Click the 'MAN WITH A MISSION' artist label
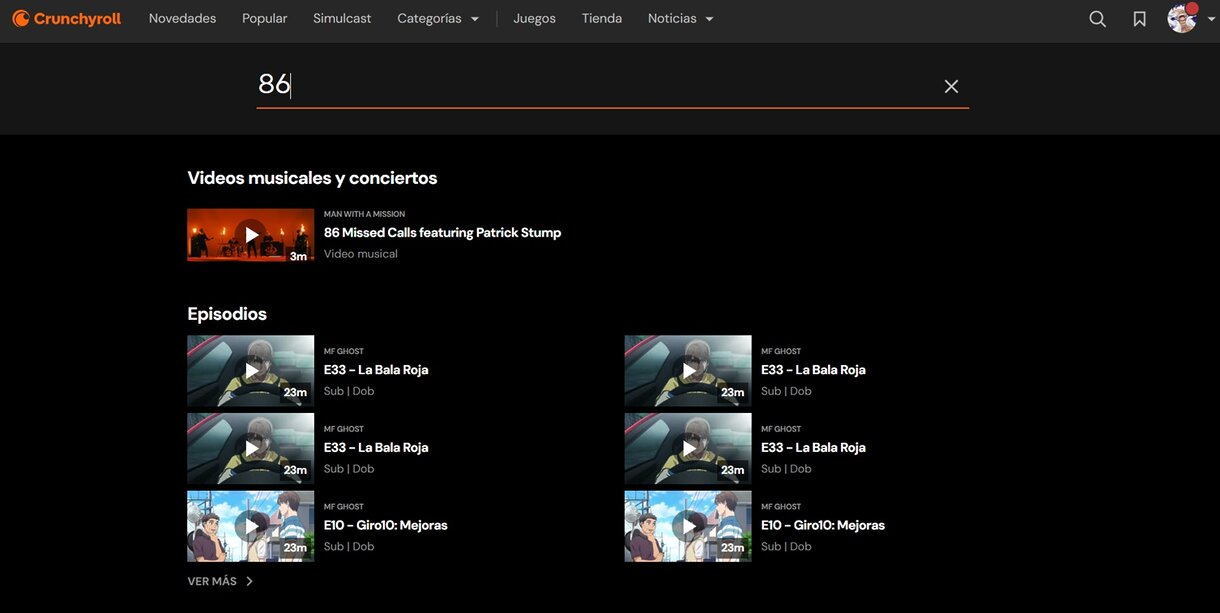 click(364, 214)
